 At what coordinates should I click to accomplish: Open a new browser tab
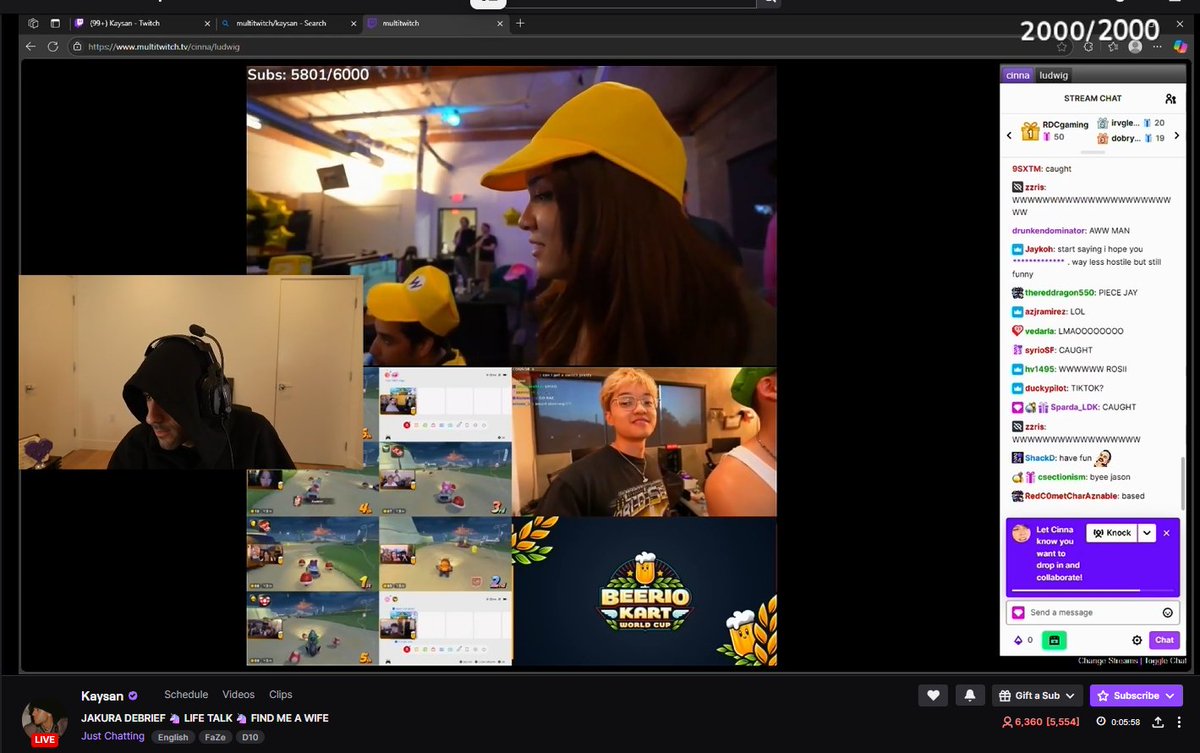(x=520, y=23)
